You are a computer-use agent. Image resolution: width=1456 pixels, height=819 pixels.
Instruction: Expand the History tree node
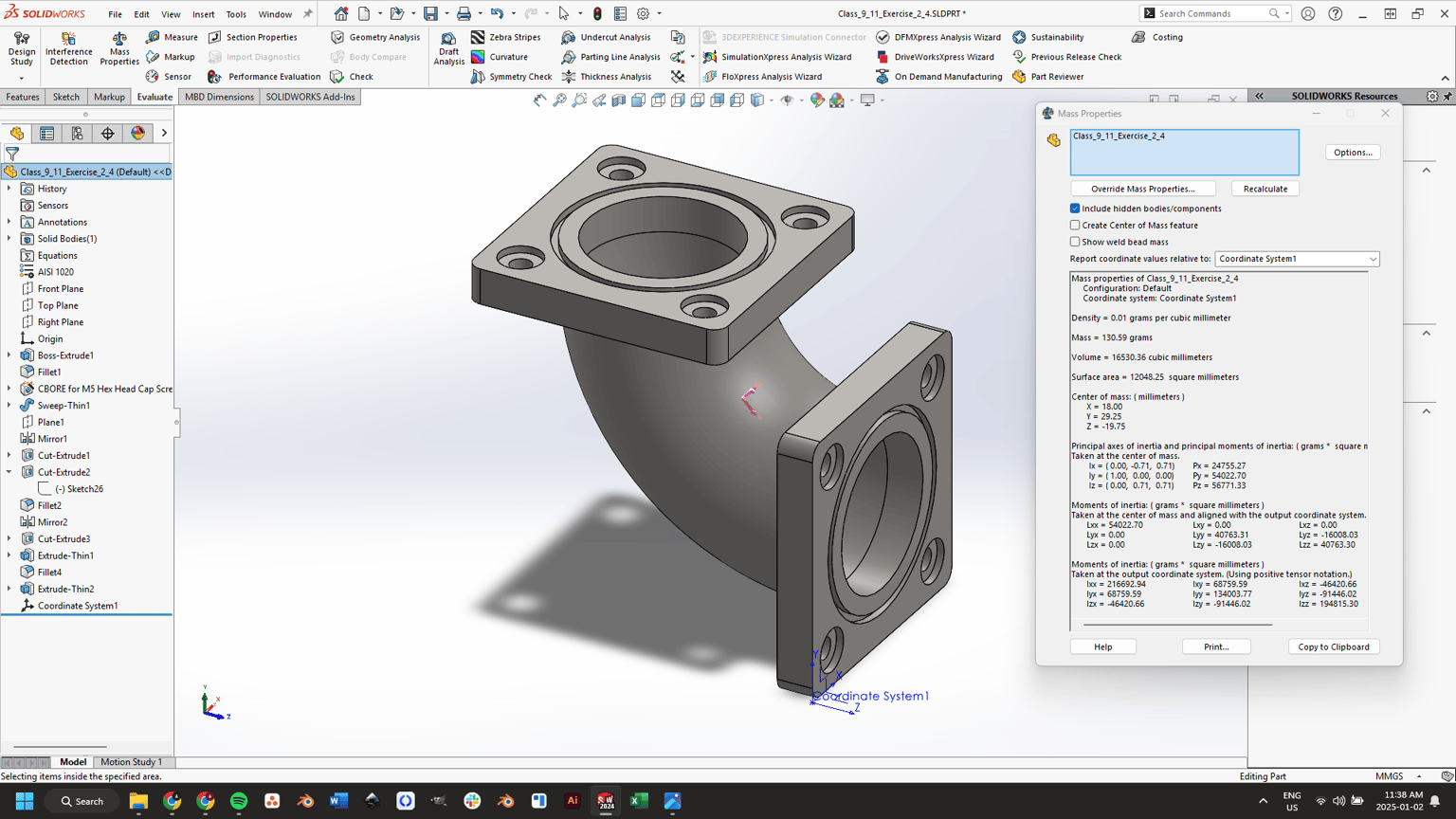click(9, 189)
